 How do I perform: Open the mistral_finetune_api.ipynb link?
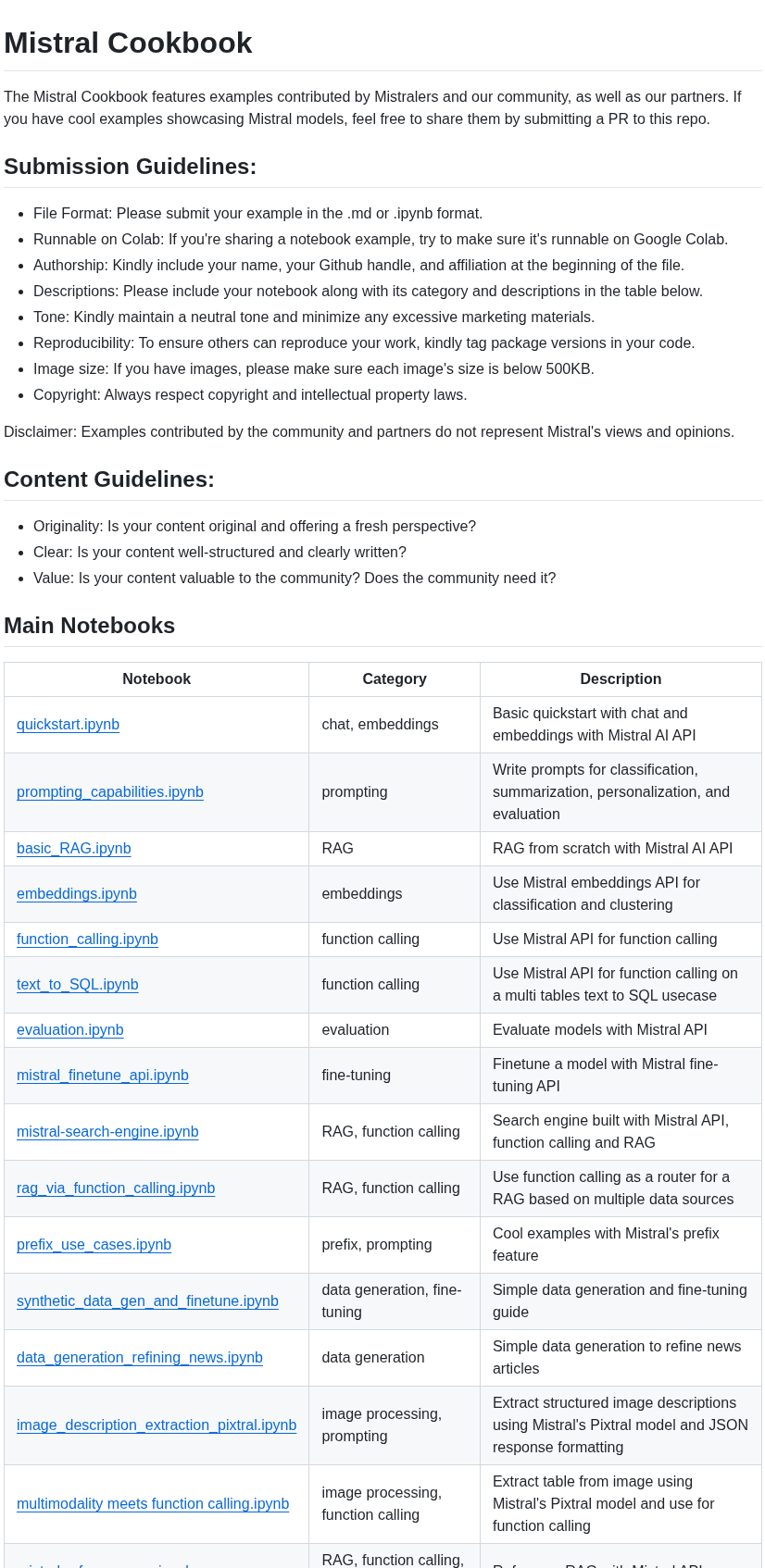[x=103, y=1076]
